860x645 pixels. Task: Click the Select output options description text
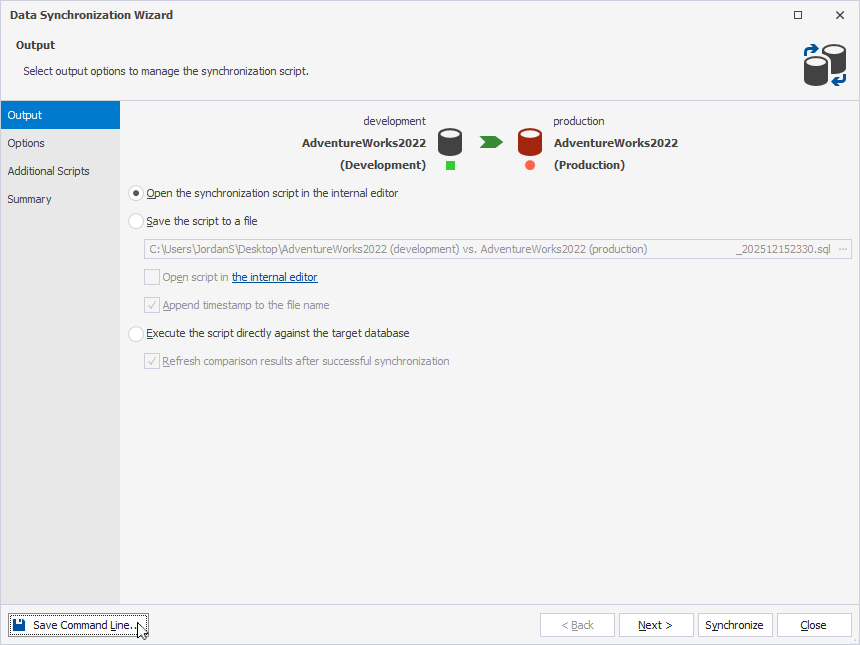pos(166,71)
